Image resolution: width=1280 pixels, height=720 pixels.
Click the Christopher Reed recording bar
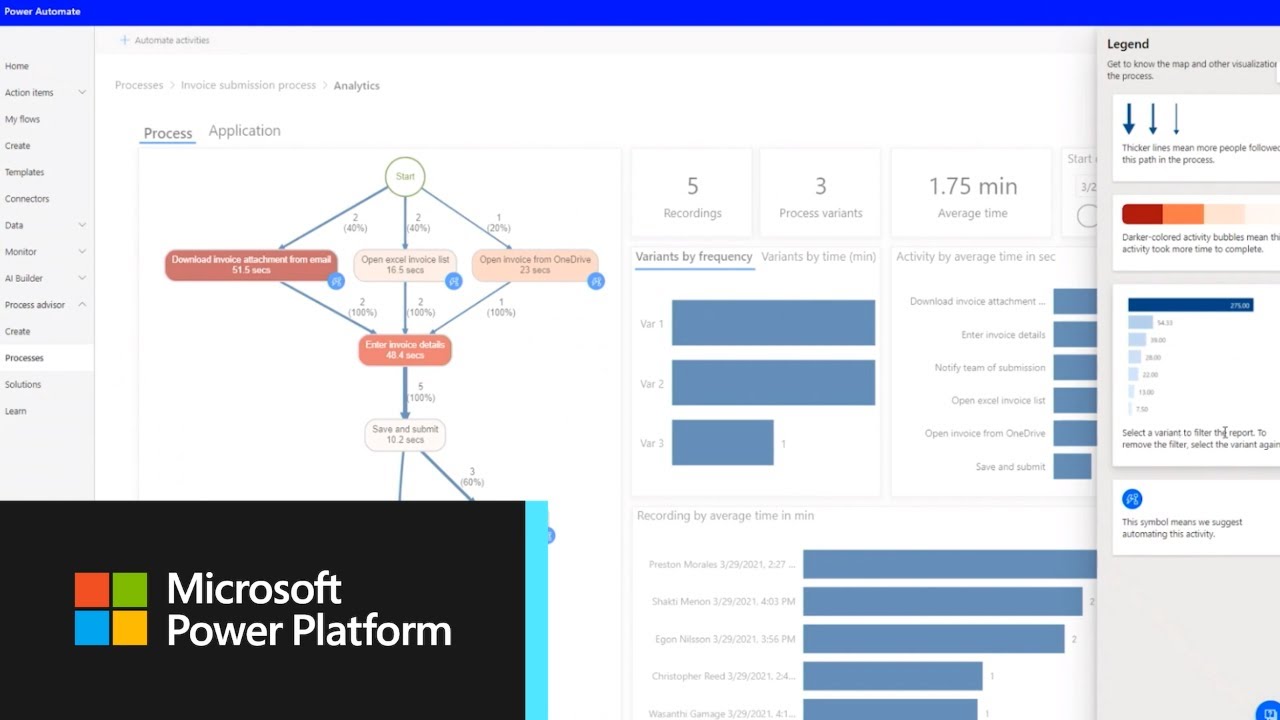coord(893,676)
